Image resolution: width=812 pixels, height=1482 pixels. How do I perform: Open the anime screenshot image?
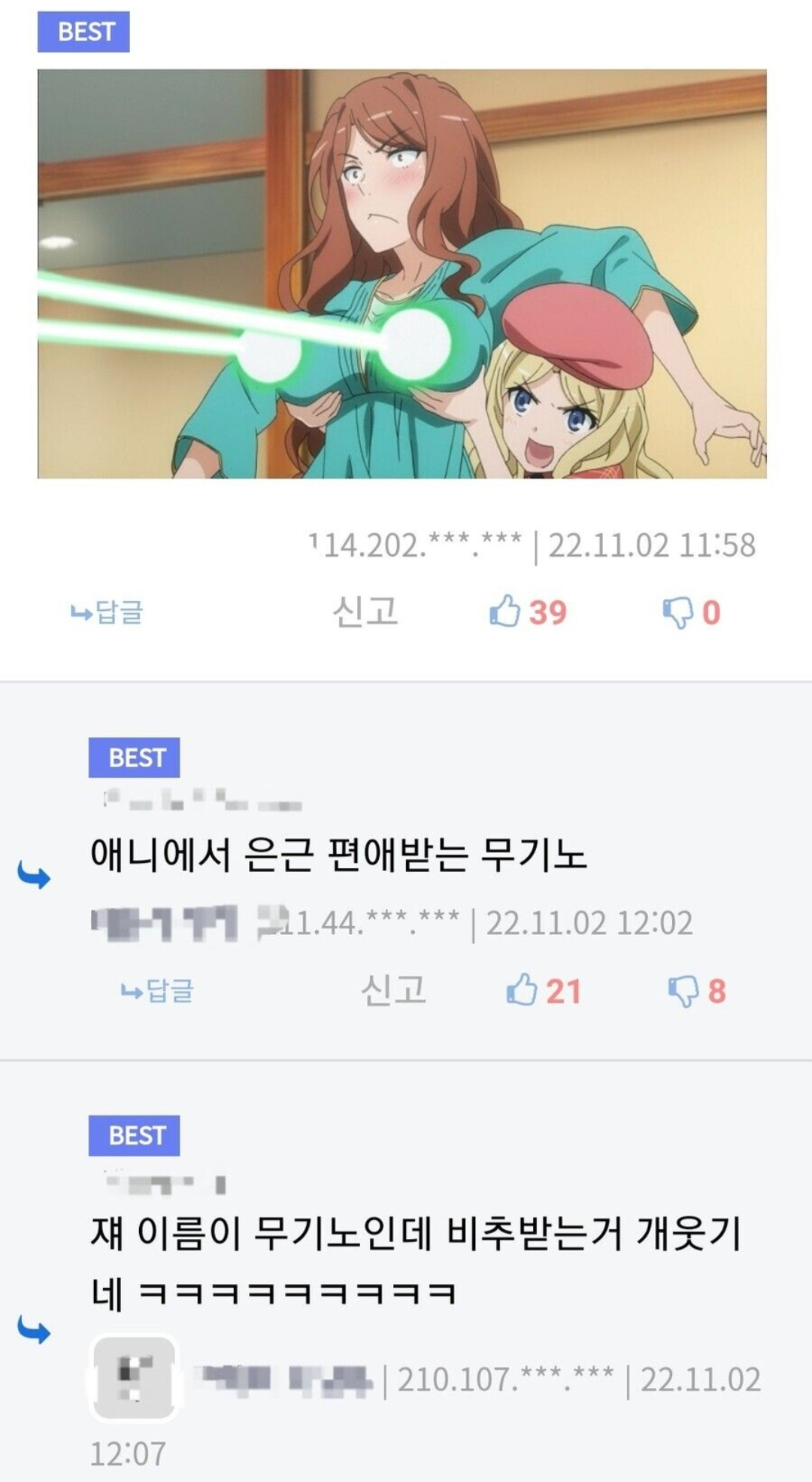click(402, 274)
